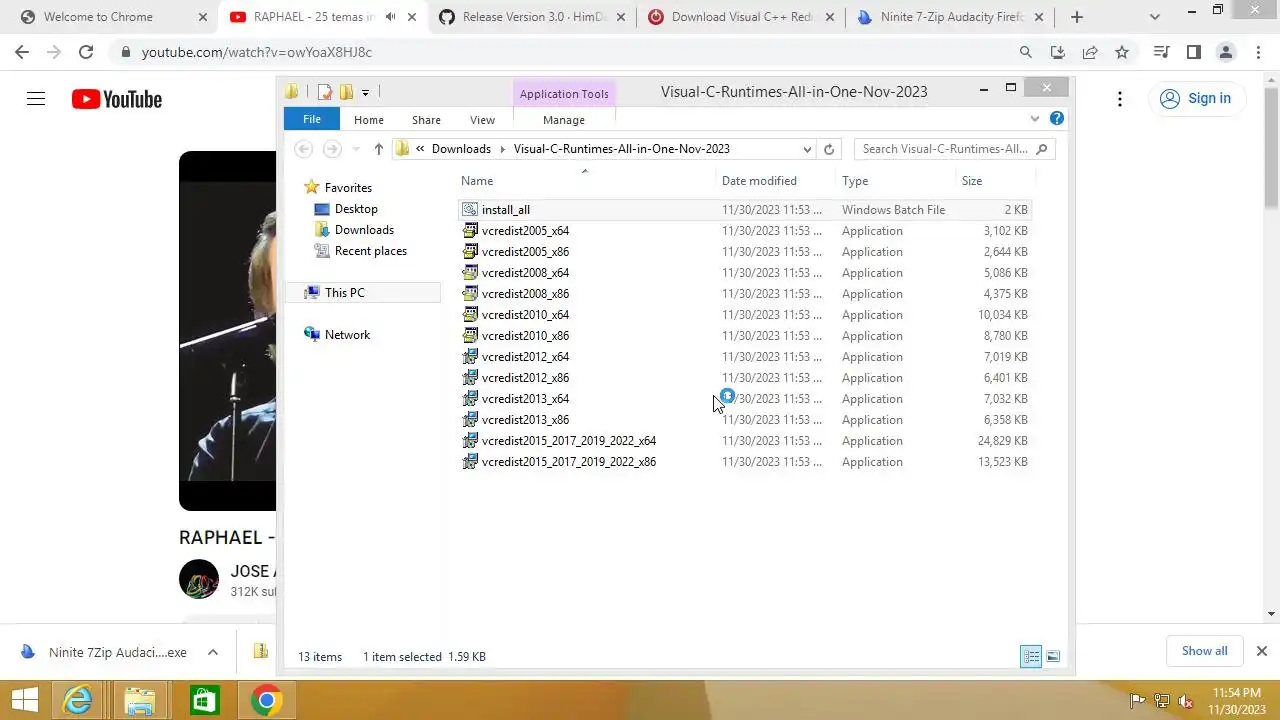Viewport: 1280px width, 720px height.
Task: Switch to the Share ribbon tab
Action: 426,120
